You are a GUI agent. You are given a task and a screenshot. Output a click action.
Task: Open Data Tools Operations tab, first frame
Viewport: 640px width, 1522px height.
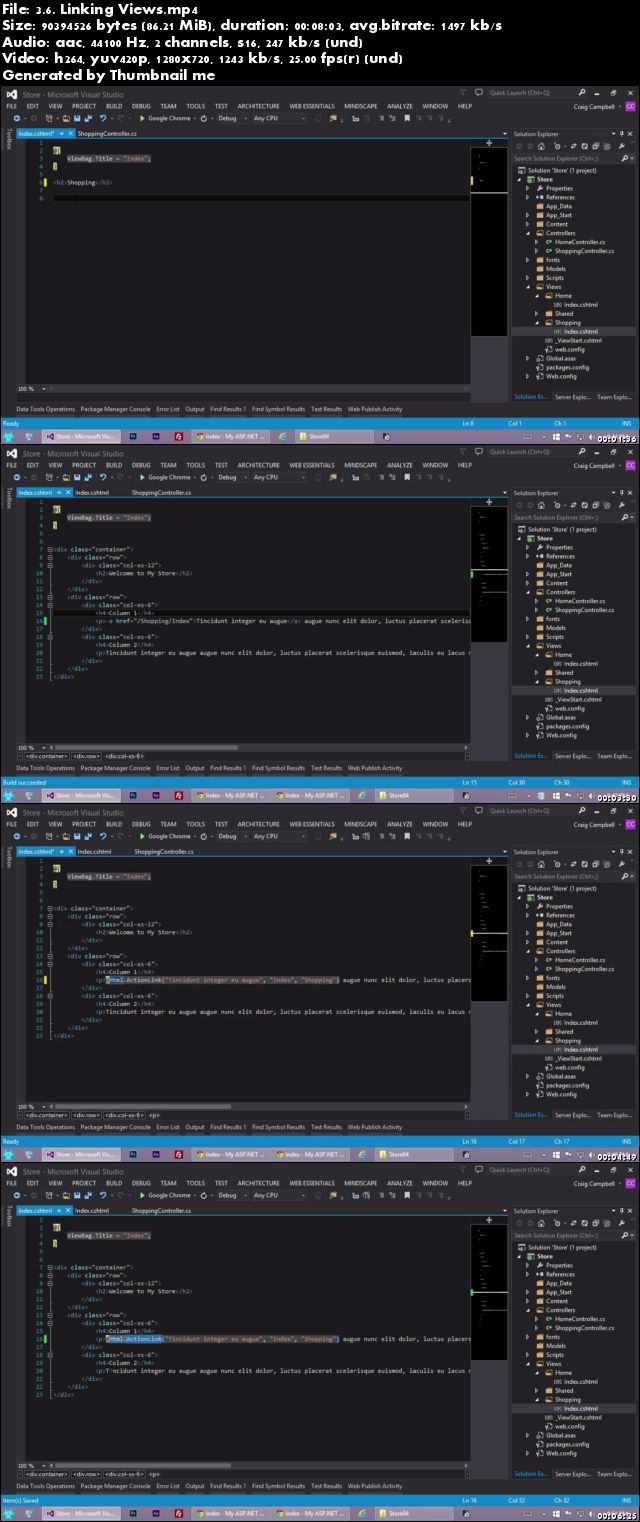(x=45, y=409)
